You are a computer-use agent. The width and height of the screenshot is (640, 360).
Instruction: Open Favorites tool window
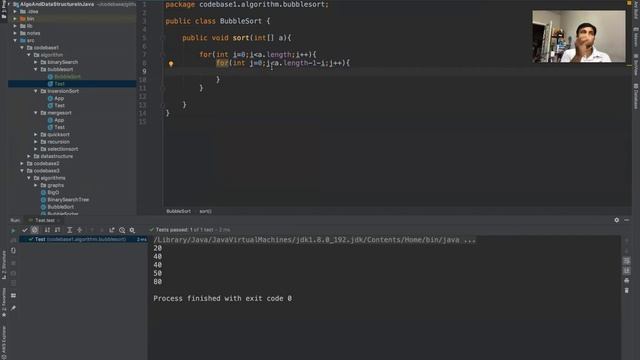pyautogui.click(x=4, y=302)
